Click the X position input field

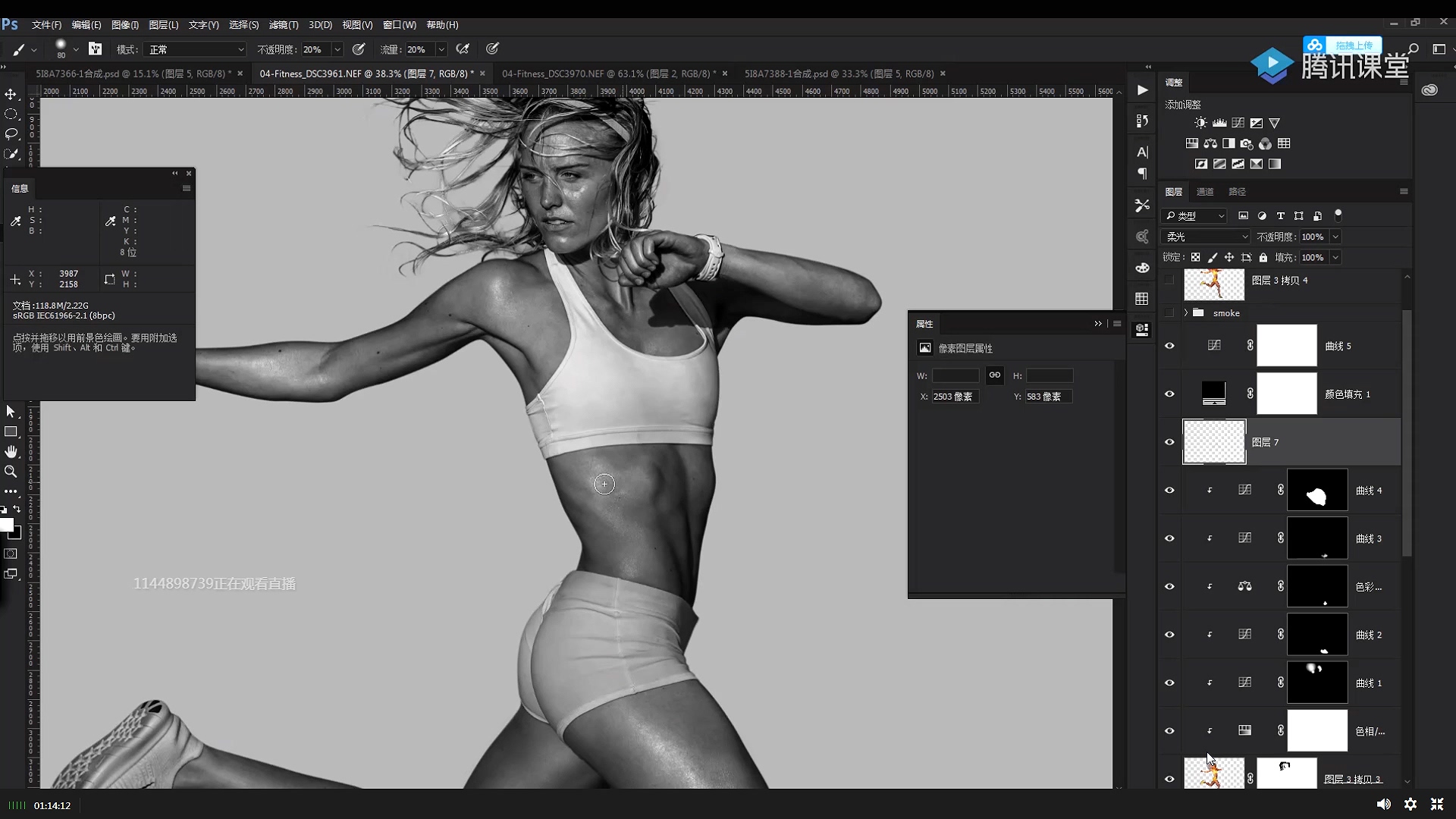pos(955,397)
